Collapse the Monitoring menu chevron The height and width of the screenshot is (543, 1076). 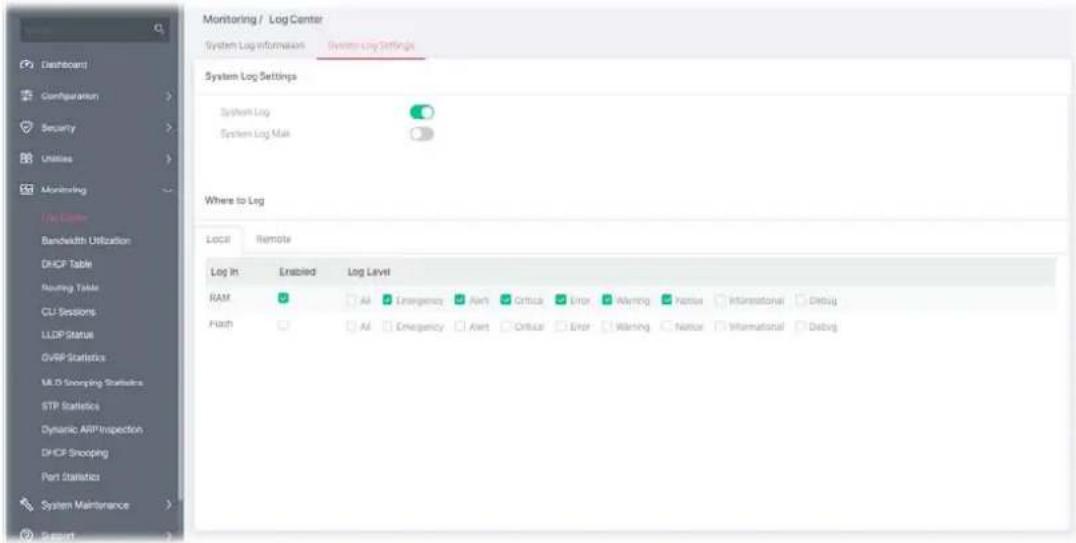pos(168,190)
